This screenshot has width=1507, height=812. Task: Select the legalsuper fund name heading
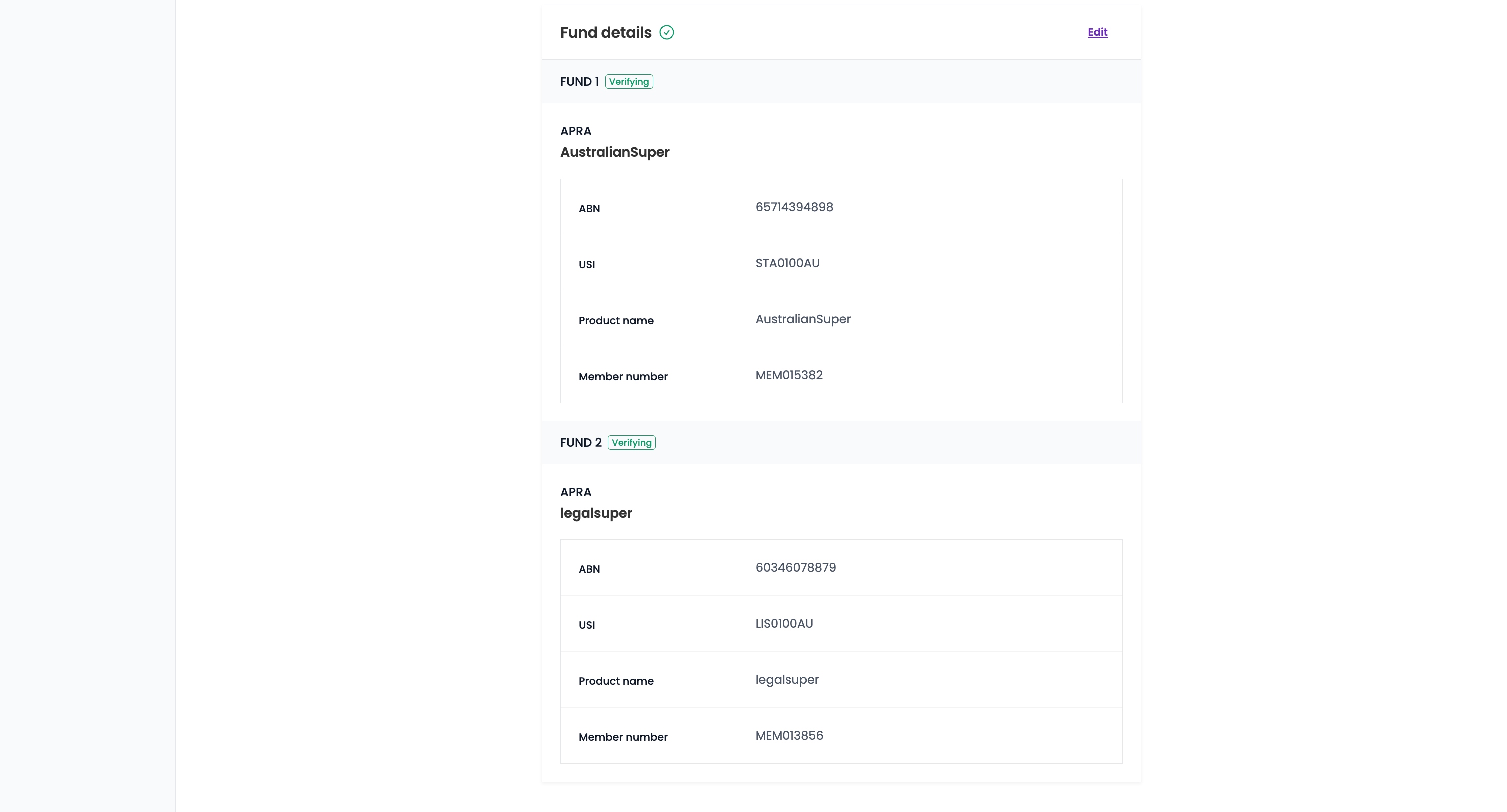(596, 513)
